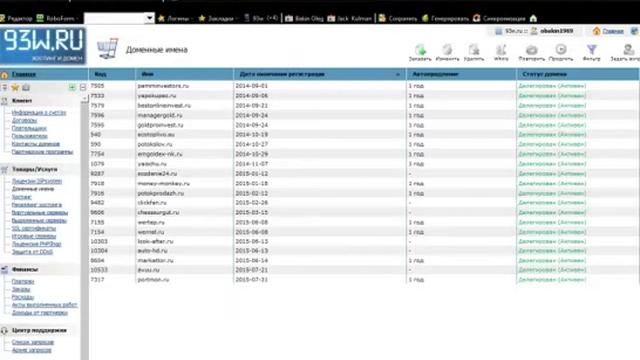
Task: Click the Удалить delete toolbar icon
Action: coord(474,52)
